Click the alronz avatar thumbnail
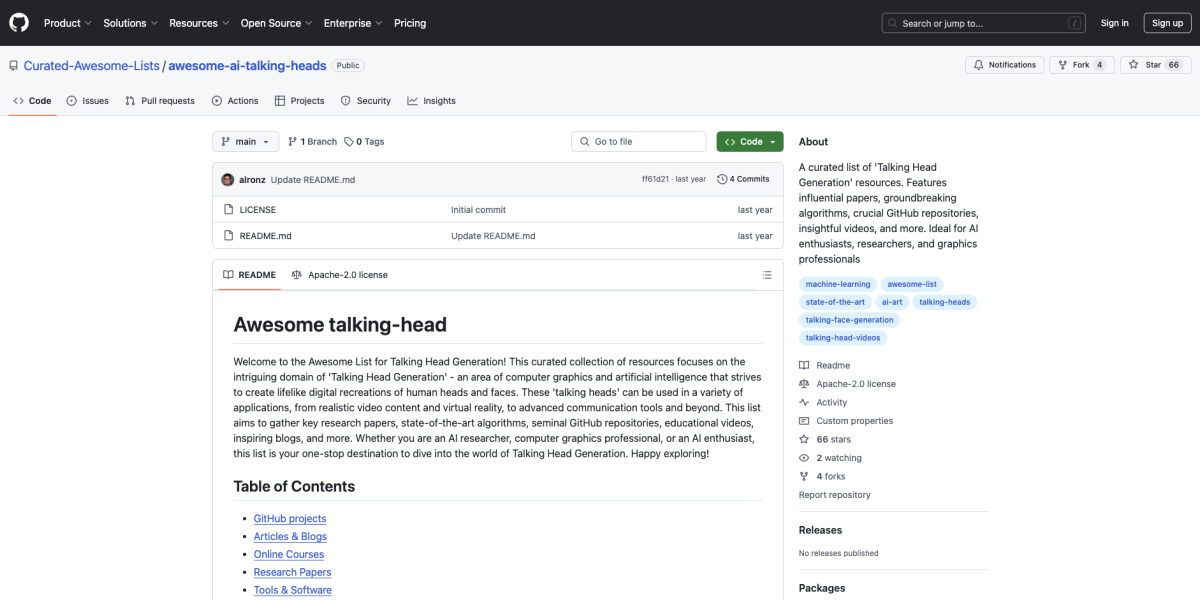The height and width of the screenshot is (600, 1200). coord(228,180)
